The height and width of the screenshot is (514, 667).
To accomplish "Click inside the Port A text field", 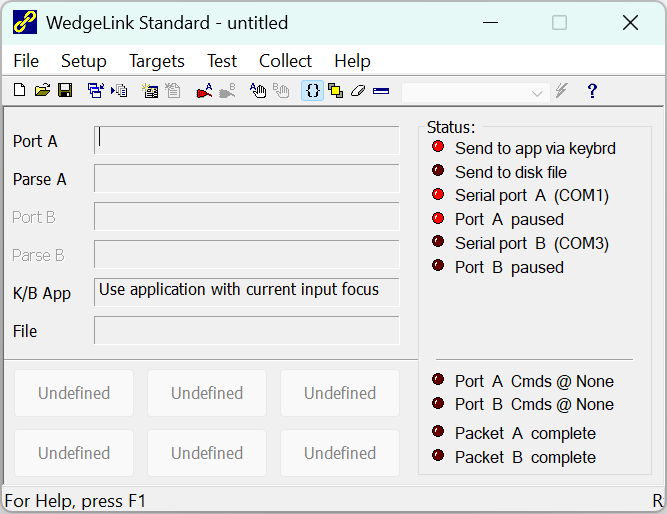I will tap(247, 140).
